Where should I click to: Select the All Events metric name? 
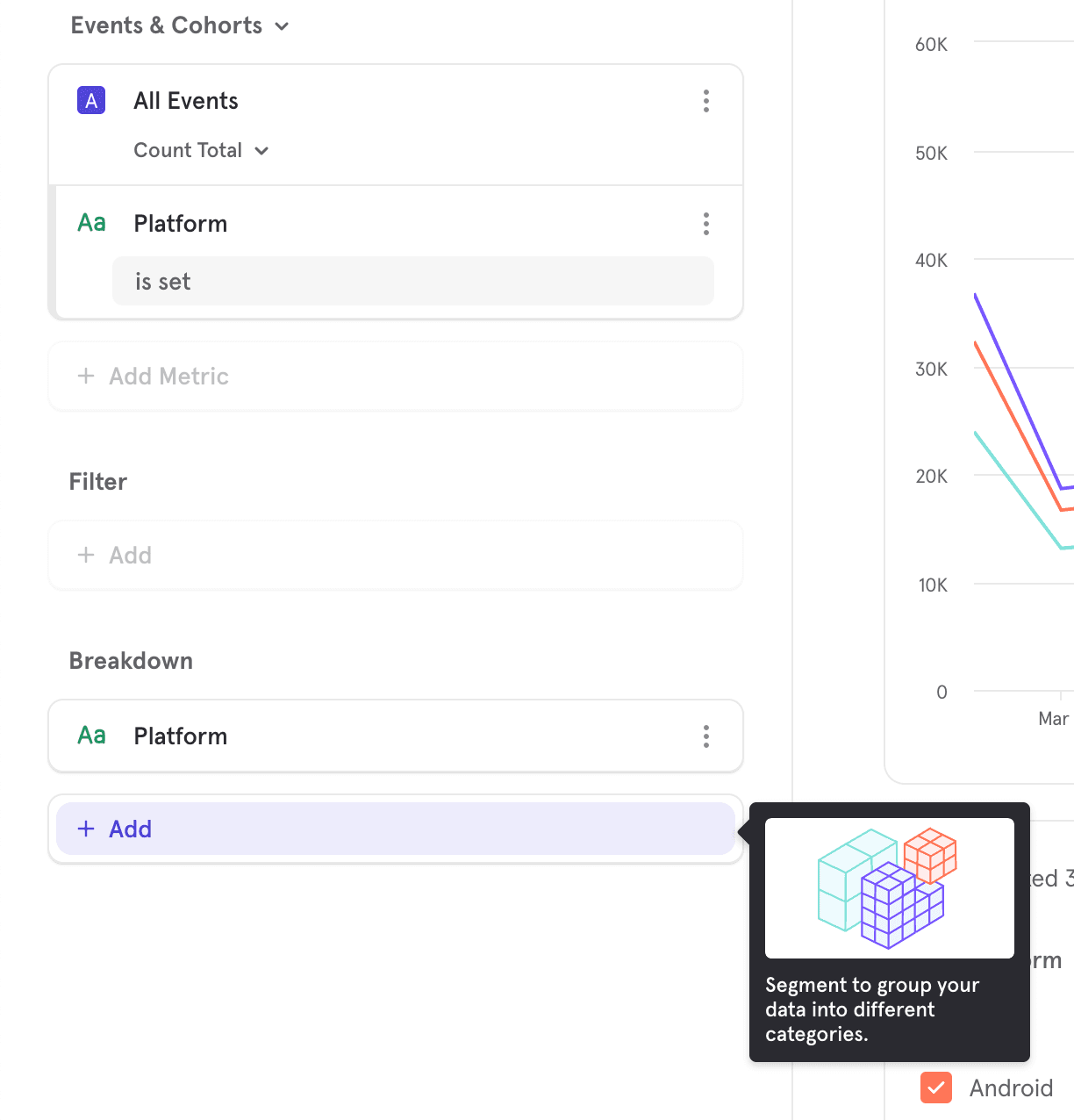point(186,101)
